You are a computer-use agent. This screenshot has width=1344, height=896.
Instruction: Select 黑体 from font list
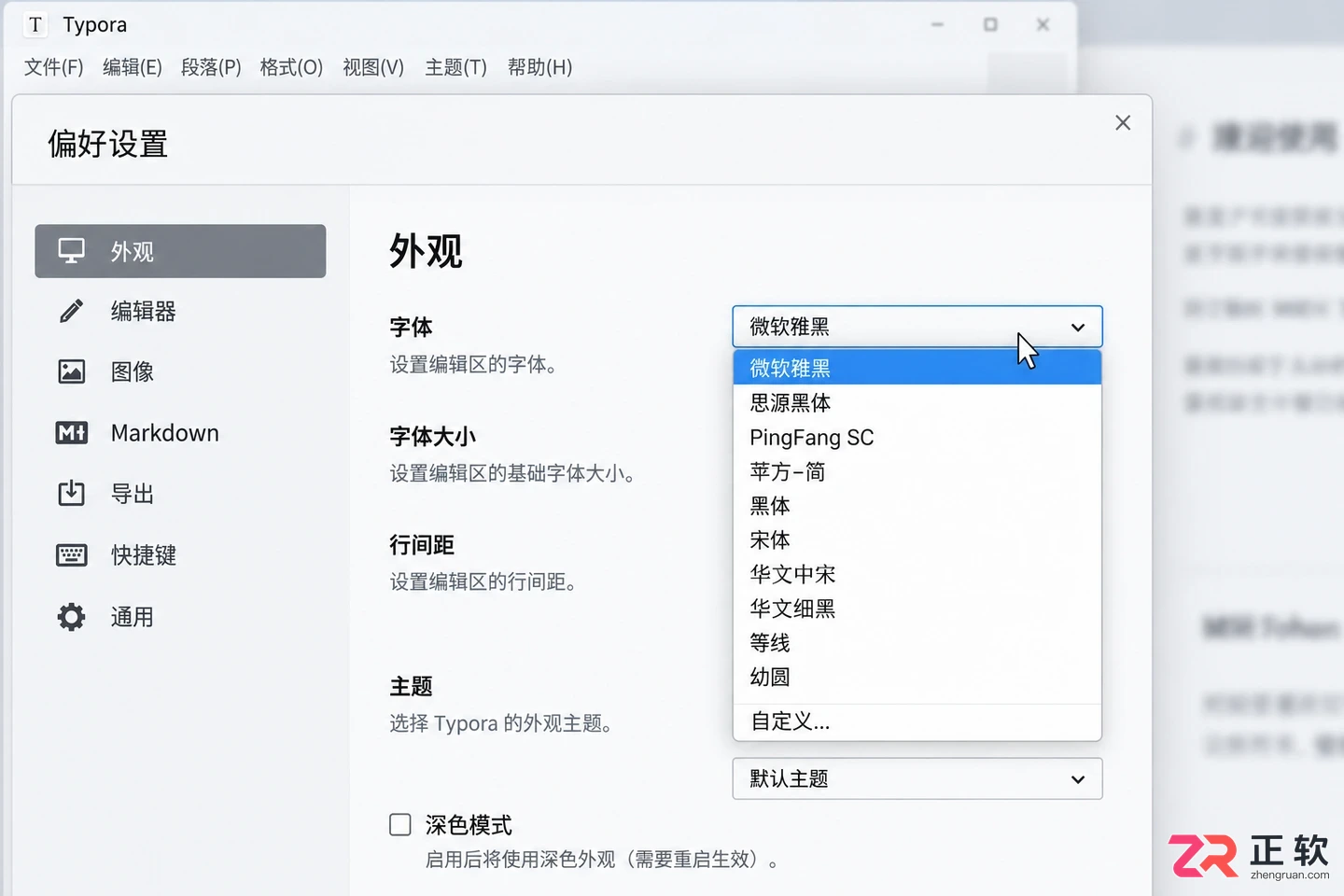click(x=917, y=506)
